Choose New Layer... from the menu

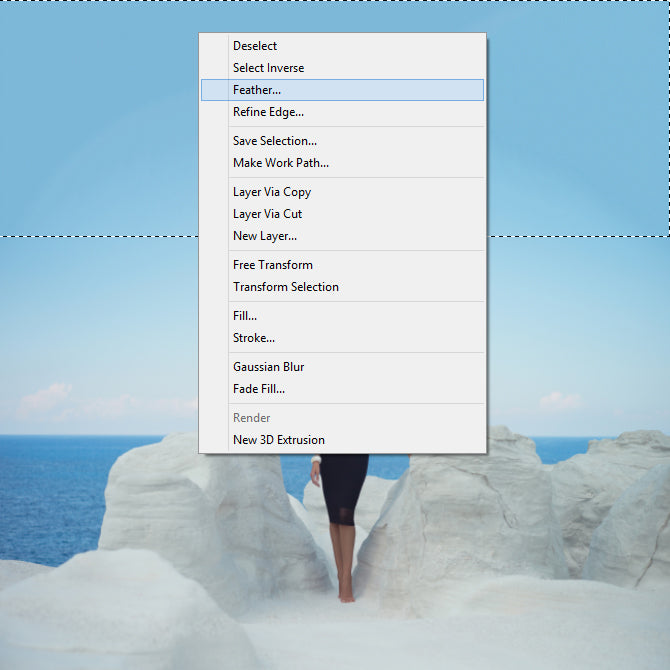coord(342,236)
